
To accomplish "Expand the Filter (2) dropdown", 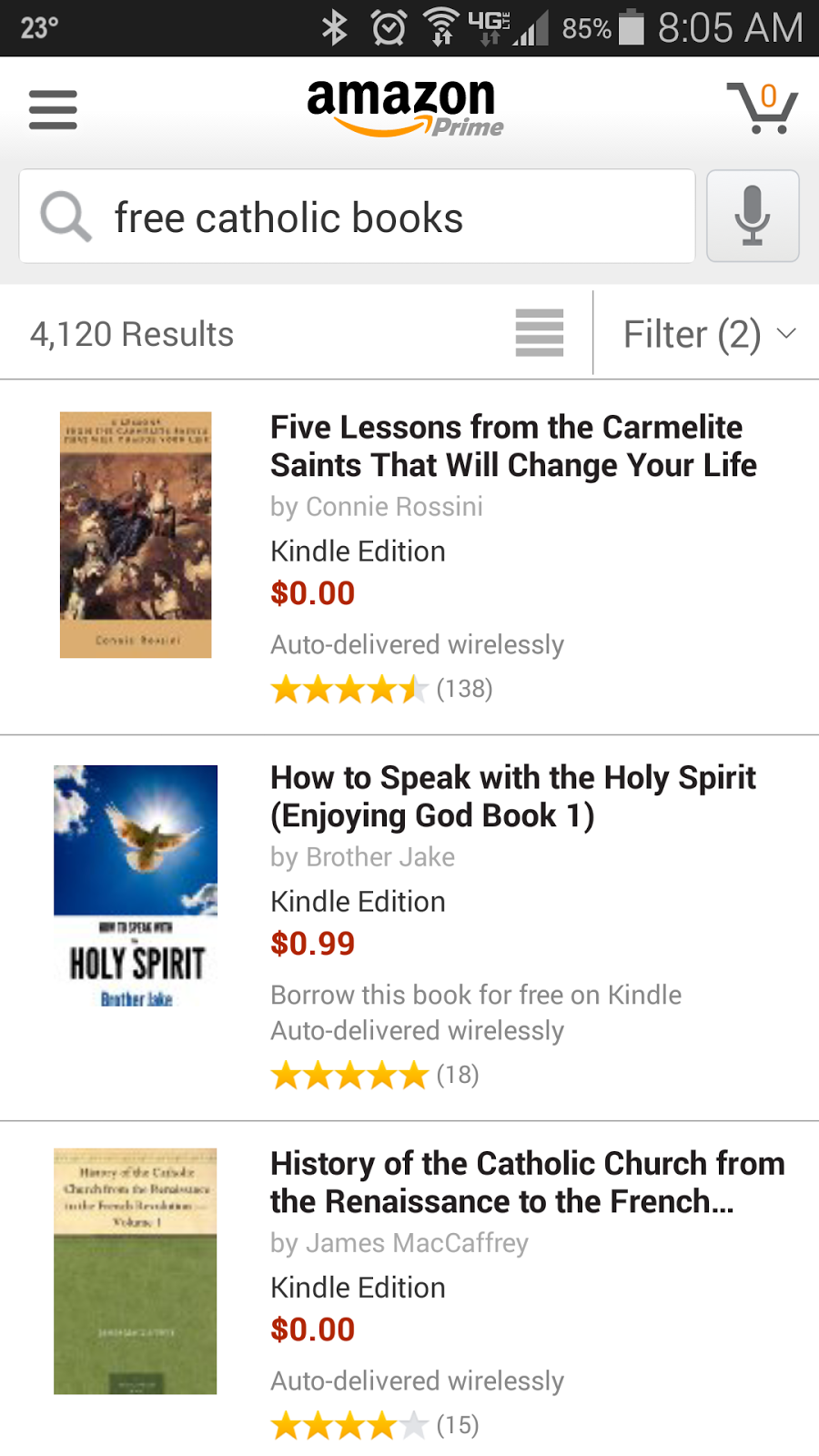I will point(708,334).
